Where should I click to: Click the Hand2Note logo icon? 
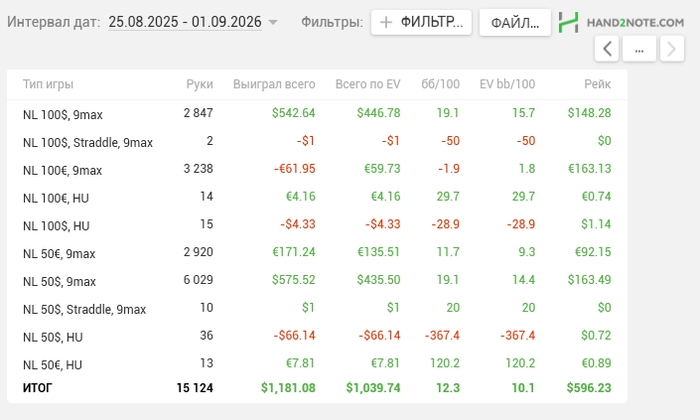(x=569, y=22)
